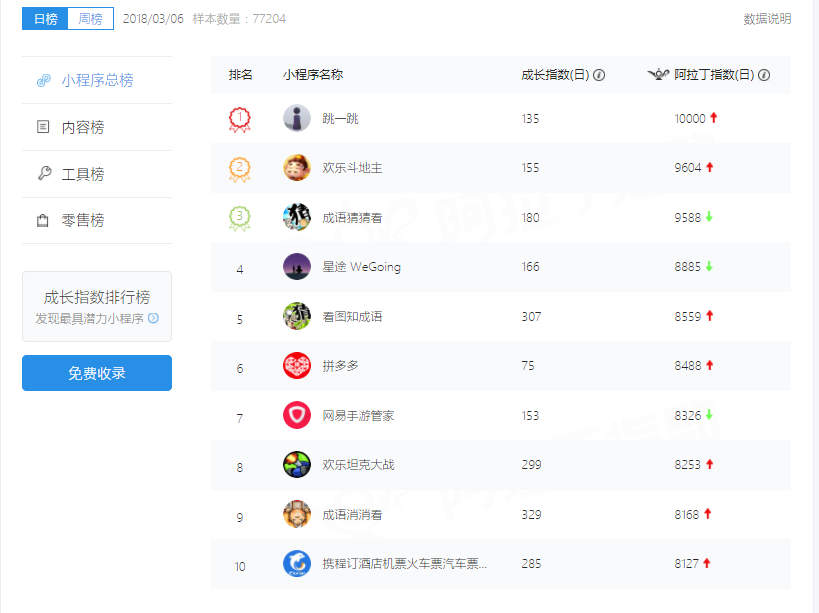Select 小程序总榜 in the sidebar
819x613 pixels.
(x=97, y=80)
